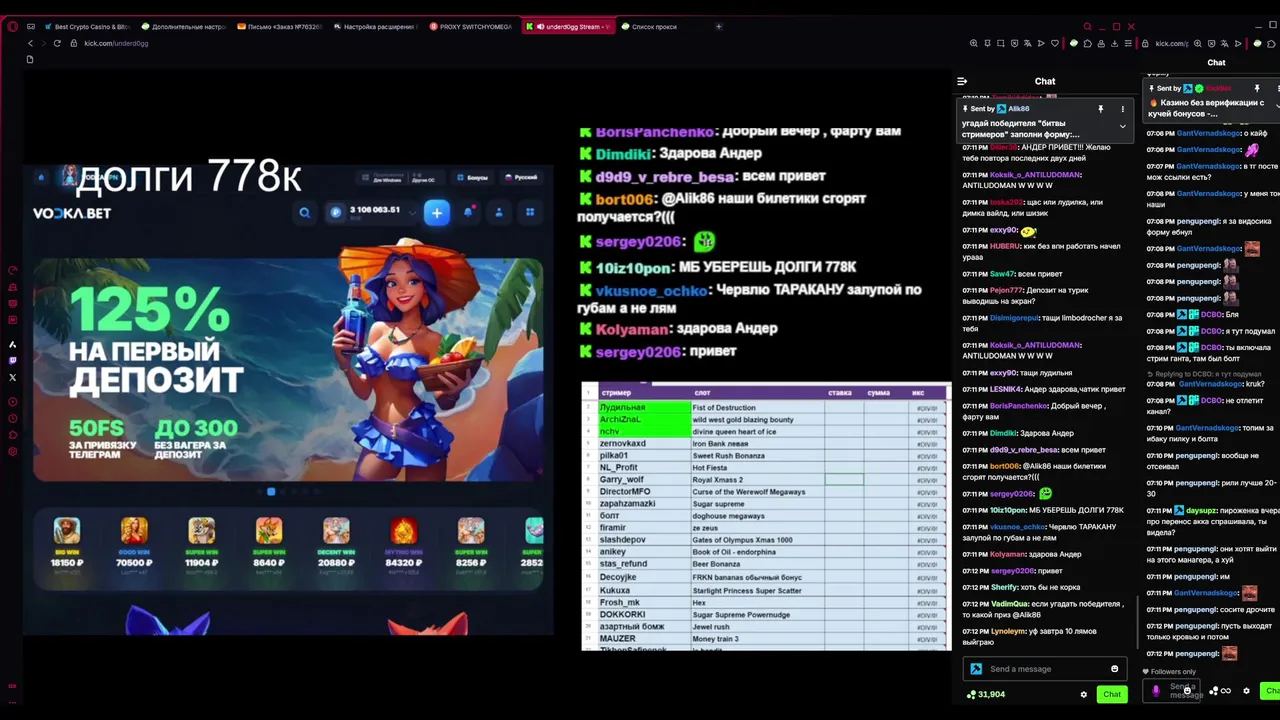The image size is (1280, 720).
Task: Click green Chat send button in left chat
Action: pos(1112,694)
